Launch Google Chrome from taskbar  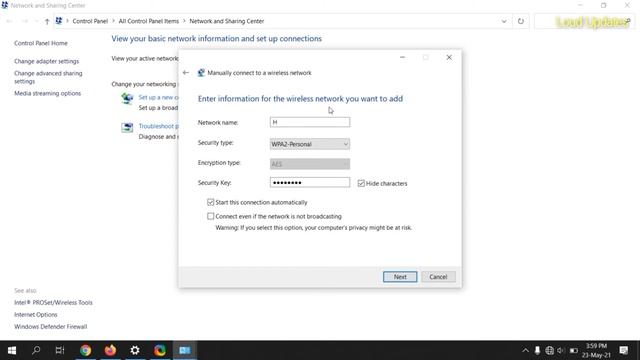point(85,350)
